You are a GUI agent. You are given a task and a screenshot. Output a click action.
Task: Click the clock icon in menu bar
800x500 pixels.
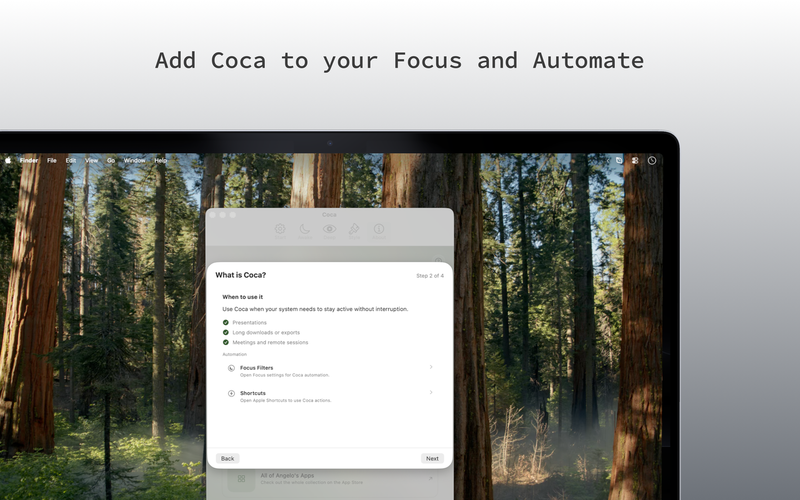(652, 160)
